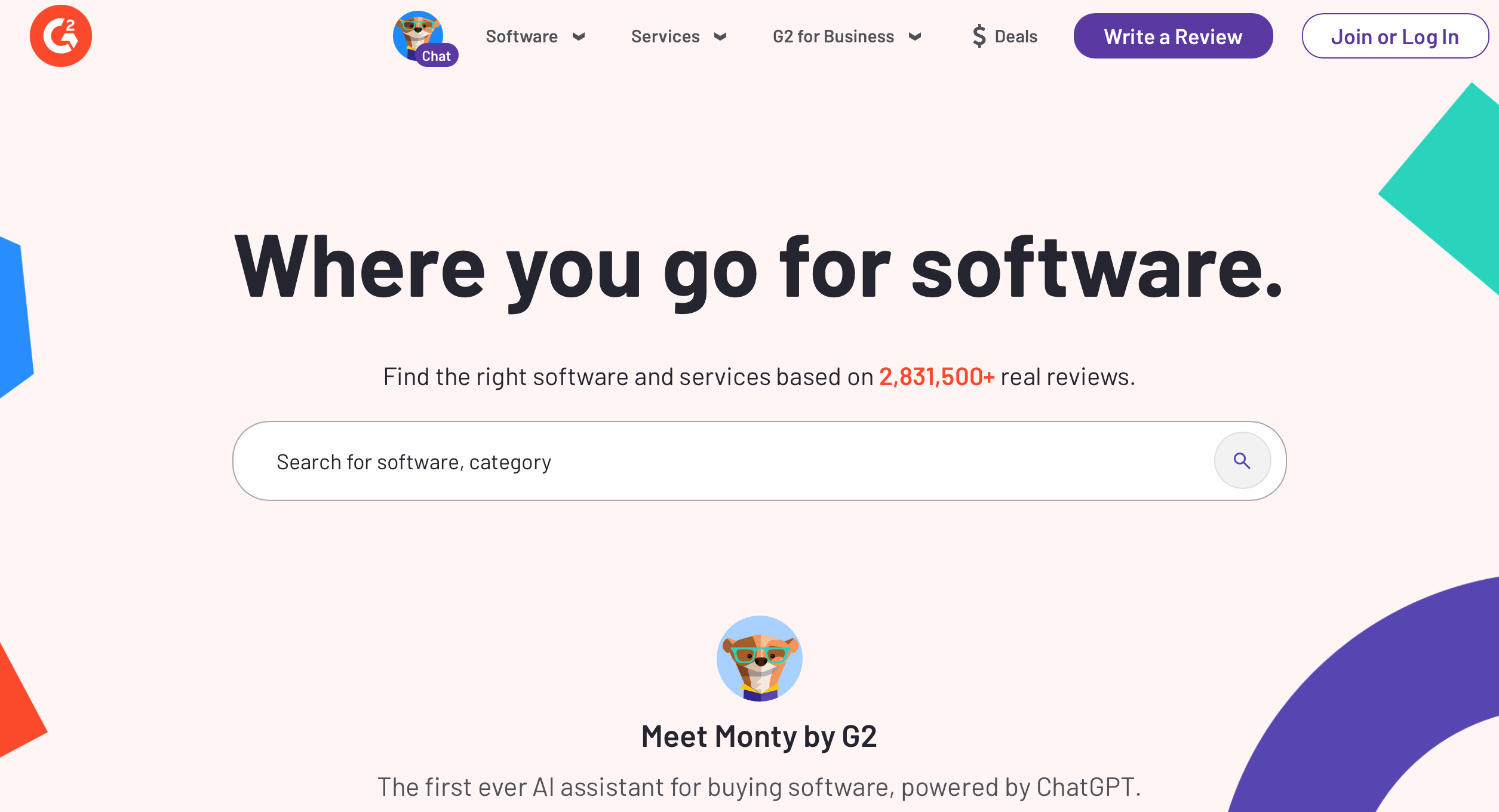Open the Monty chat assistant
Image resolution: width=1499 pixels, height=812 pixels.
click(x=421, y=37)
